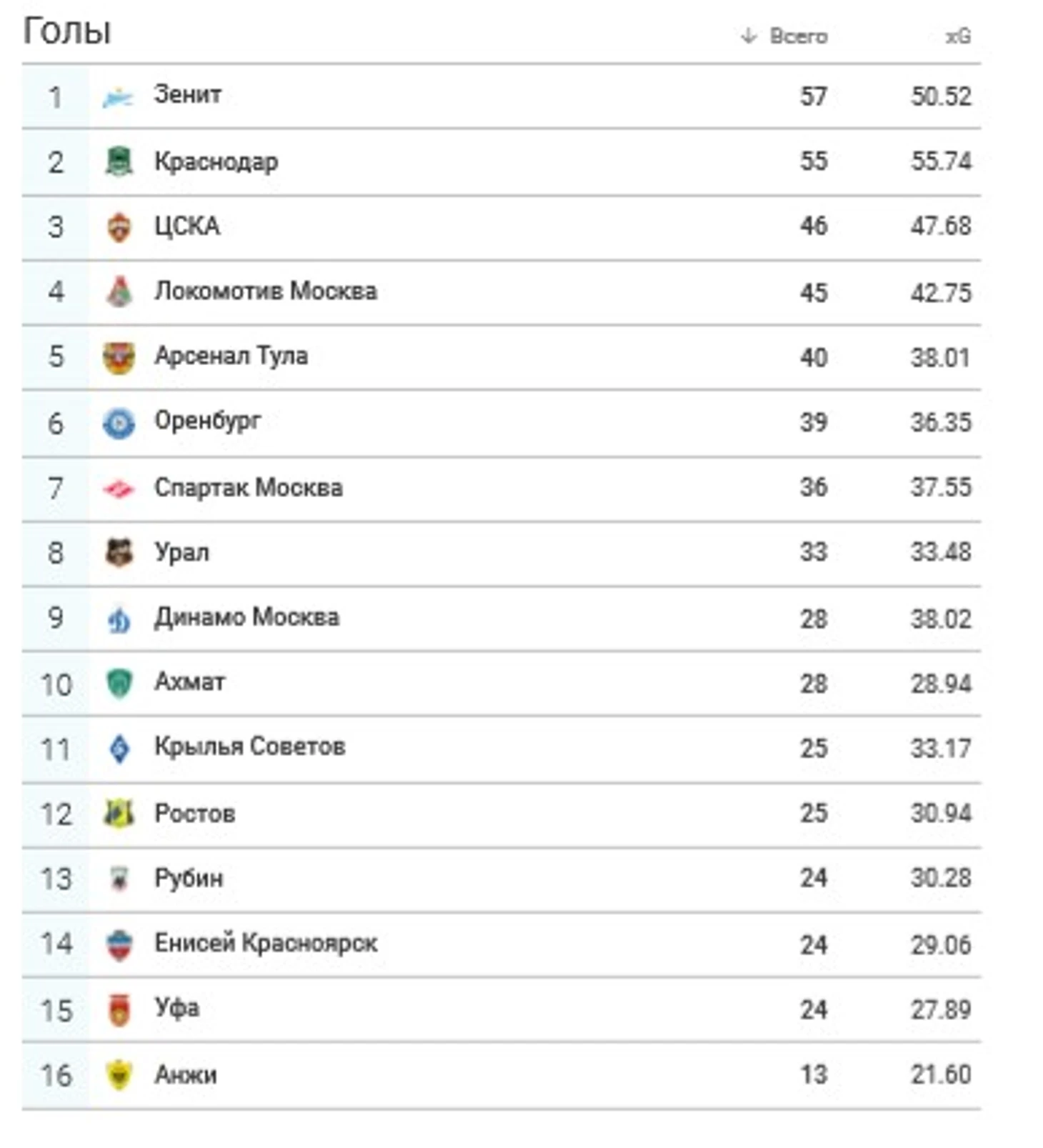The height and width of the screenshot is (1148, 1043).
Task: Click the Zenit club logo icon
Action: pos(118,96)
